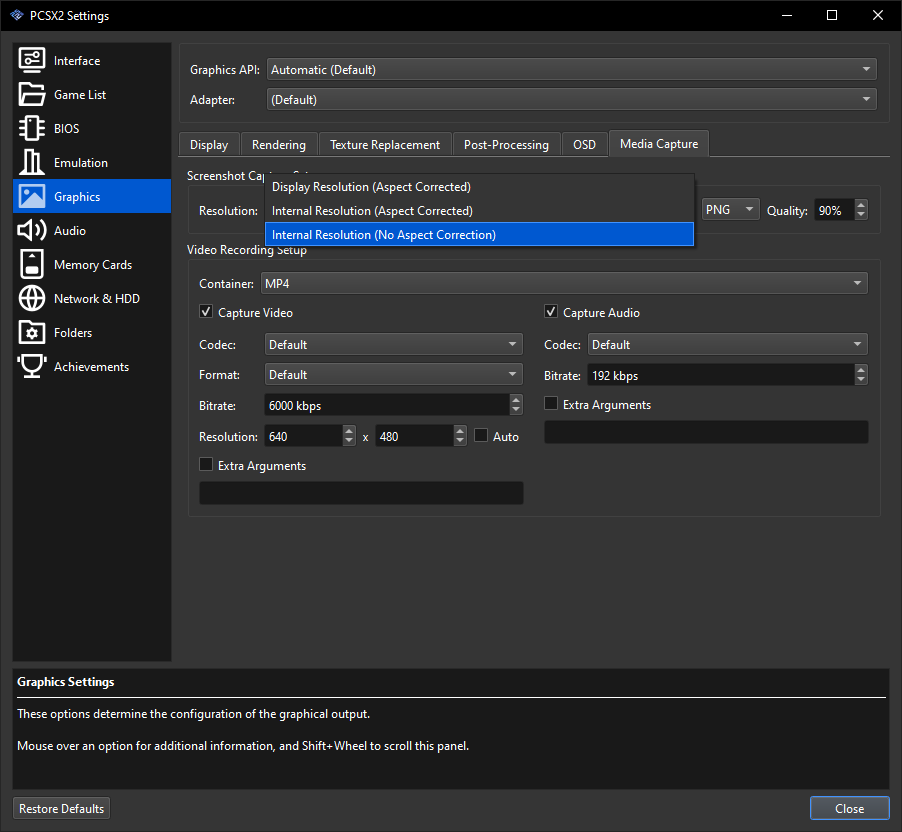Decrease screenshot Quality with down arrow
This screenshot has width=902, height=832.
coord(861,215)
